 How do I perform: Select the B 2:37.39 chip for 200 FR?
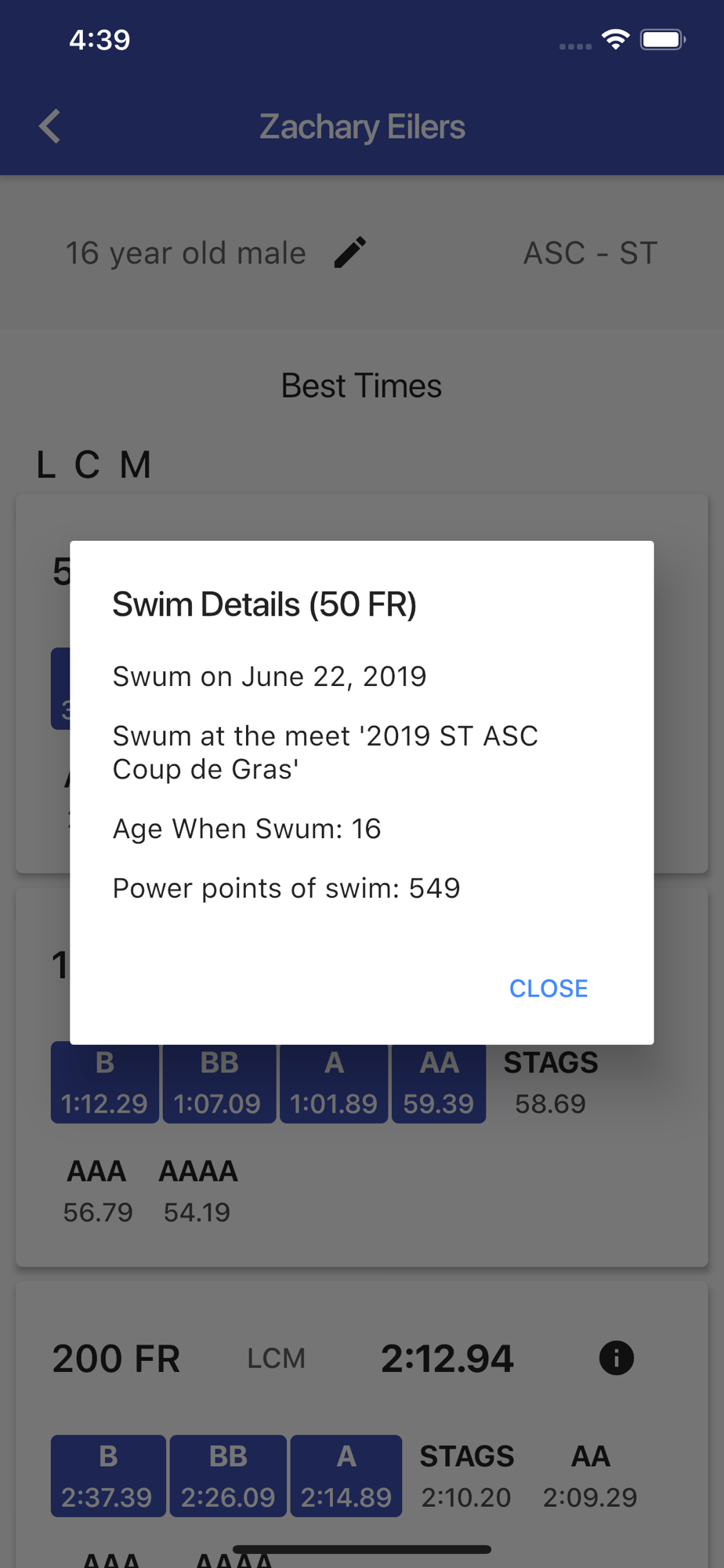click(108, 1476)
